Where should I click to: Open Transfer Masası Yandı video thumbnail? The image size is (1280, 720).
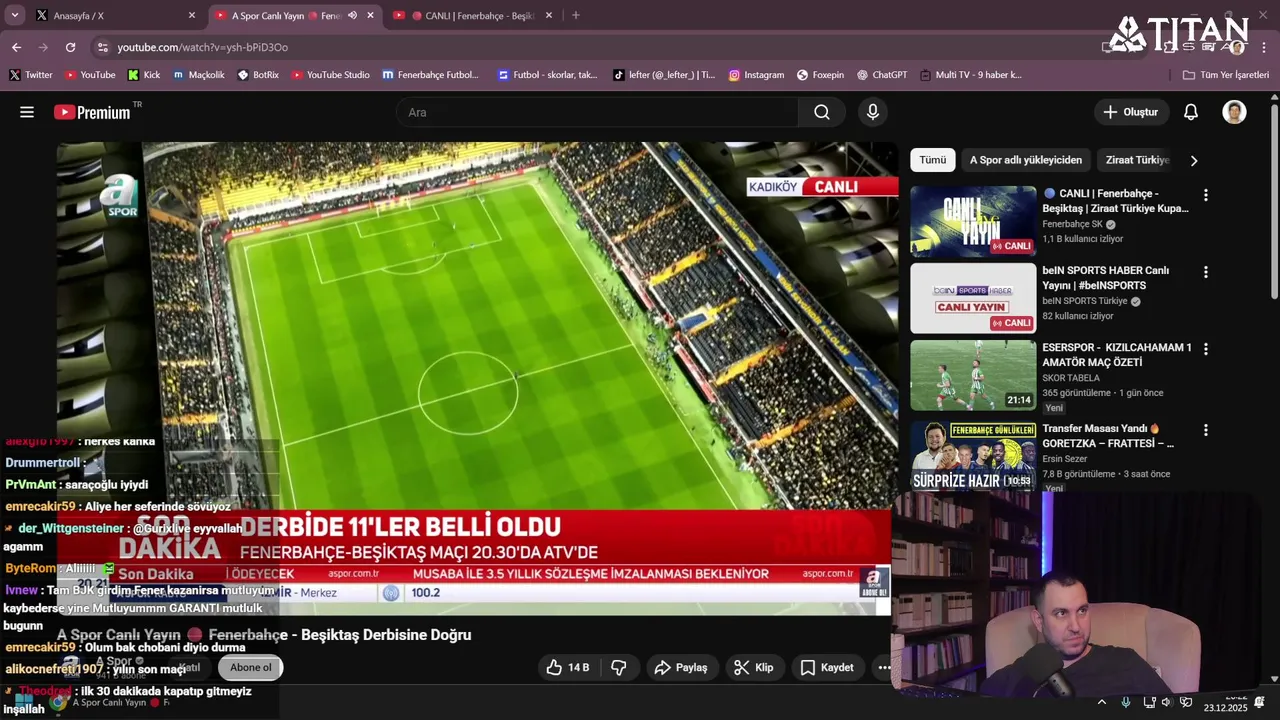(x=973, y=455)
